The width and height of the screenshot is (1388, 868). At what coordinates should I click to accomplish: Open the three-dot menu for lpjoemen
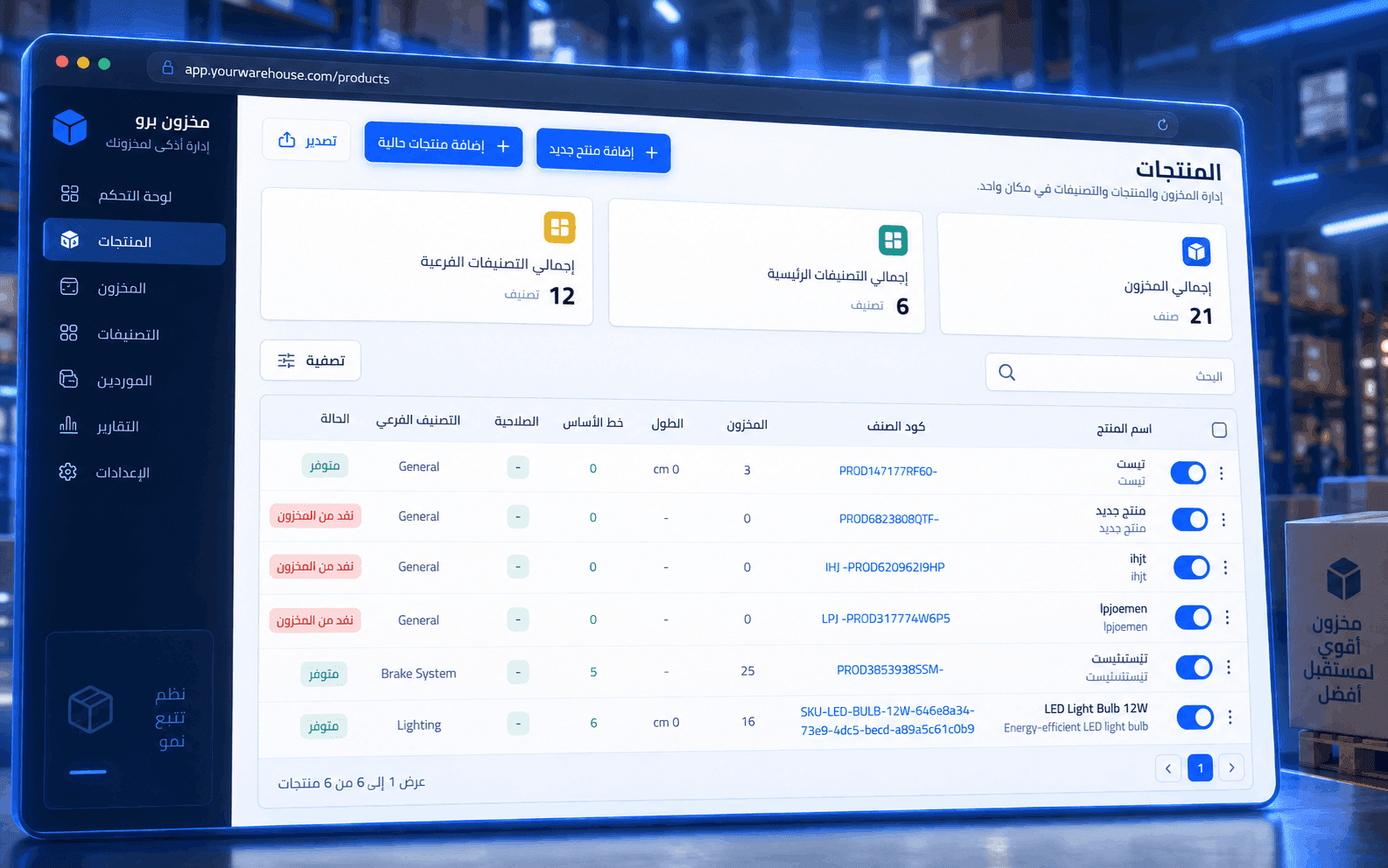[1227, 617]
